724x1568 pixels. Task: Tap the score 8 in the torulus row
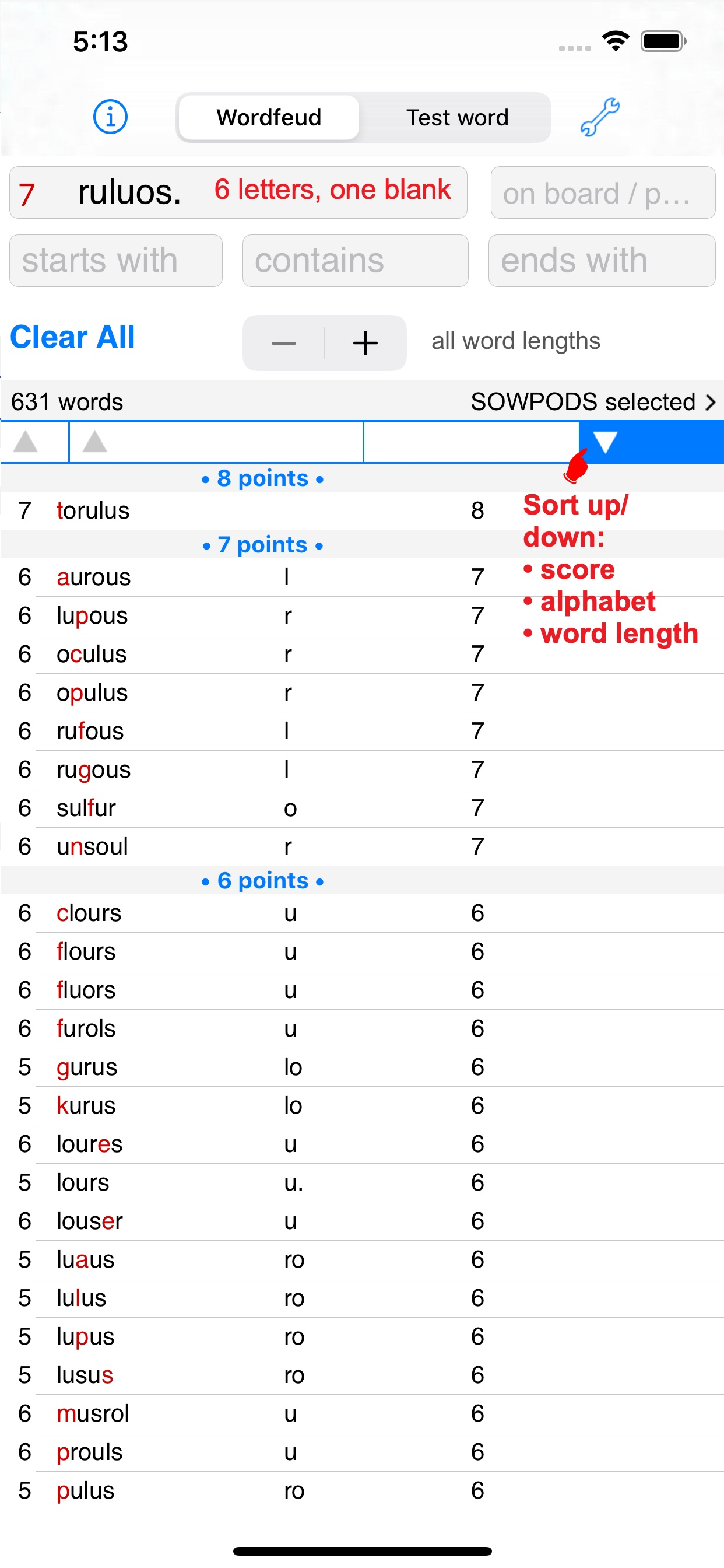click(x=477, y=510)
